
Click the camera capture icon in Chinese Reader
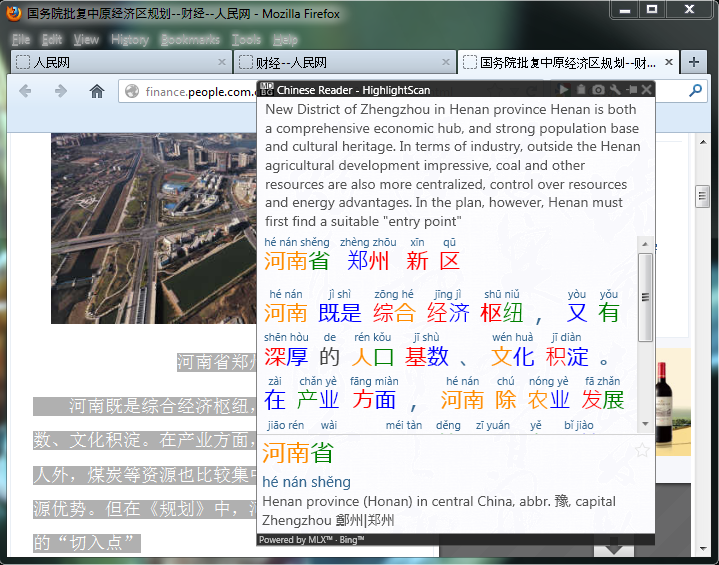pyautogui.click(x=598, y=89)
